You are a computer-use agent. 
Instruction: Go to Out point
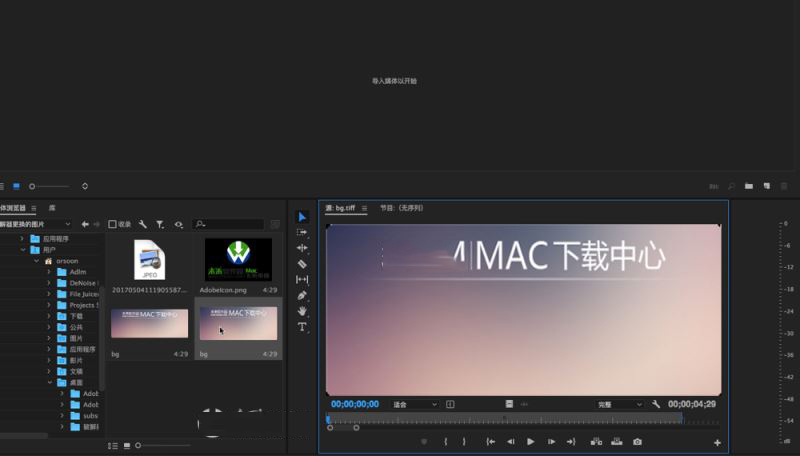click(x=571, y=442)
